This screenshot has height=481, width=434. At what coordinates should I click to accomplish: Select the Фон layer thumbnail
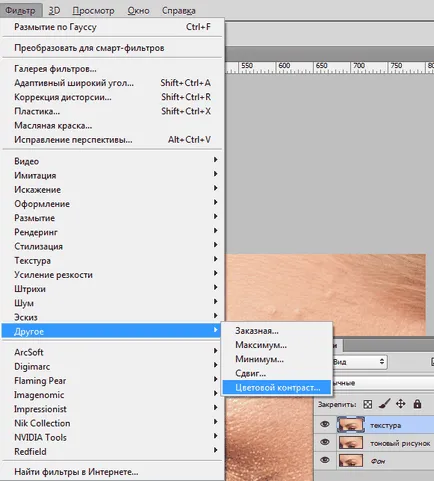click(351, 461)
